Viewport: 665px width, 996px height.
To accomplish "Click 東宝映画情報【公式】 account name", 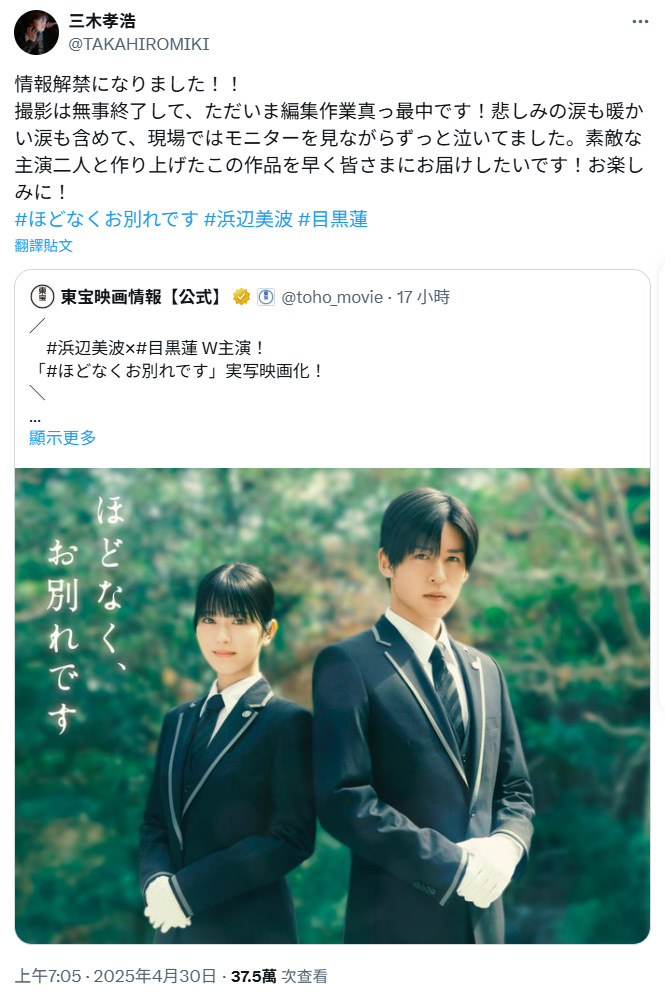I will [142, 297].
